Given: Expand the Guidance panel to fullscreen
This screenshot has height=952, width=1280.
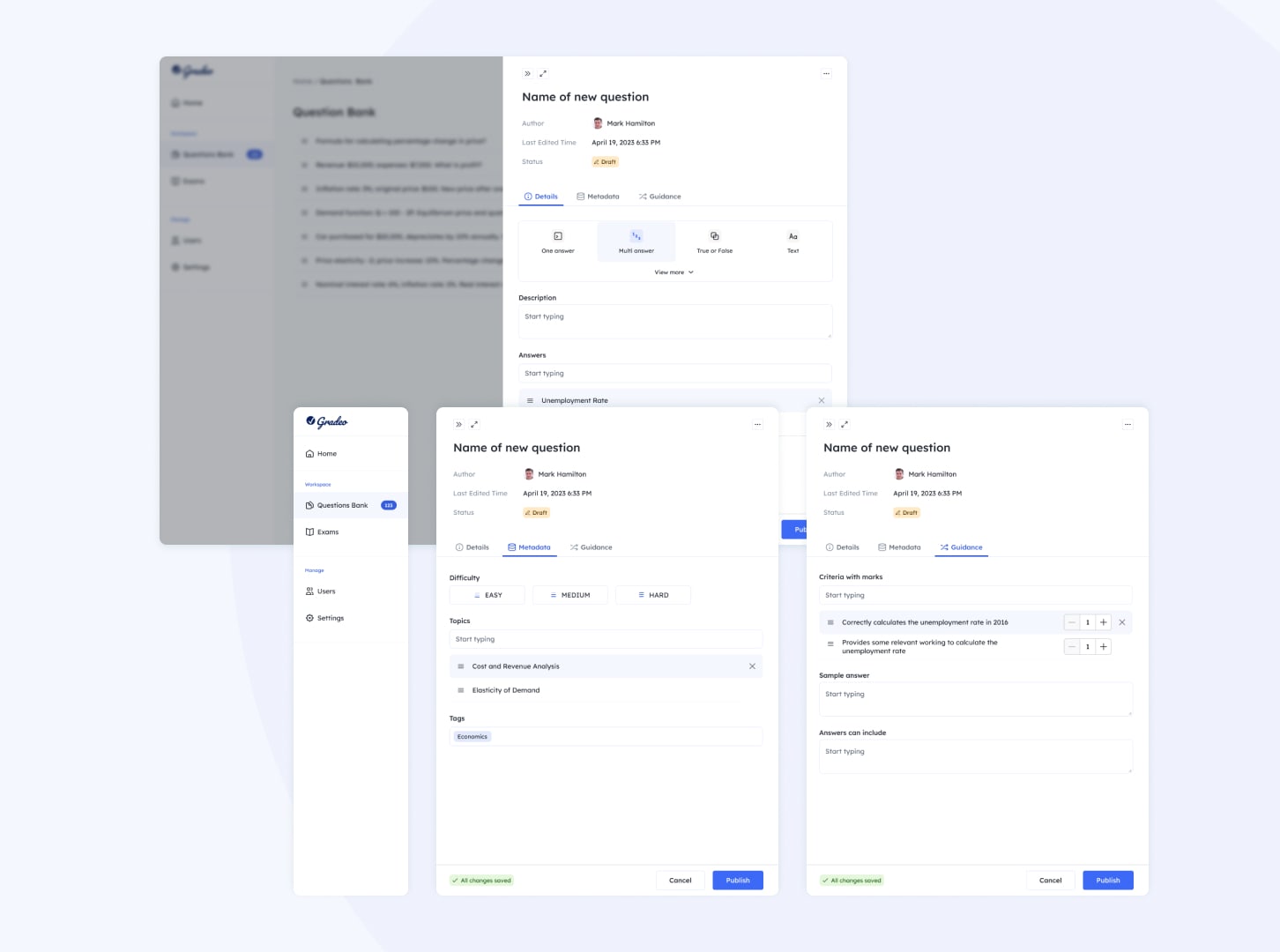Looking at the screenshot, I should pyautogui.click(x=845, y=425).
